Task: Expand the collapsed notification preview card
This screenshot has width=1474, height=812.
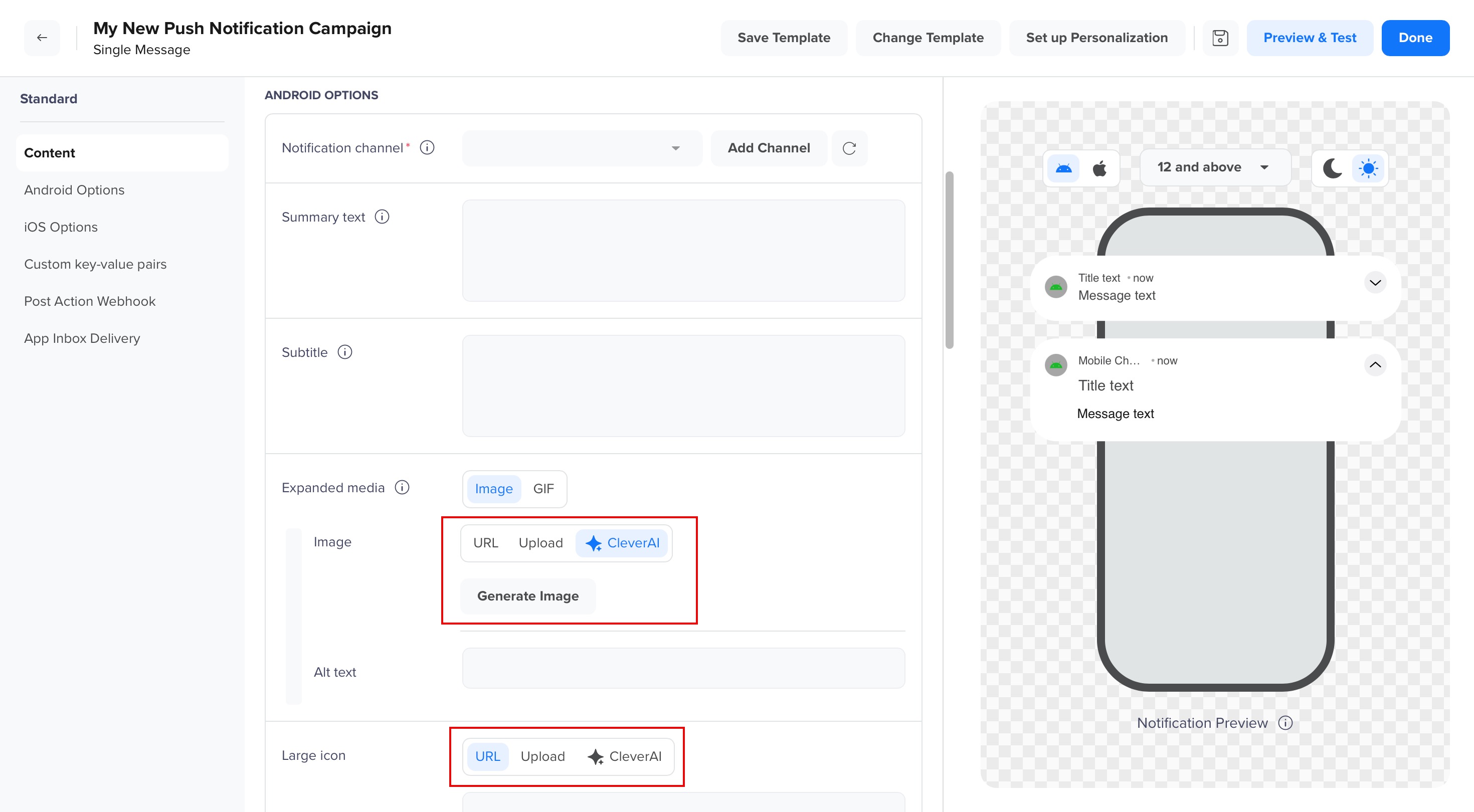Action: coord(1375,283)
